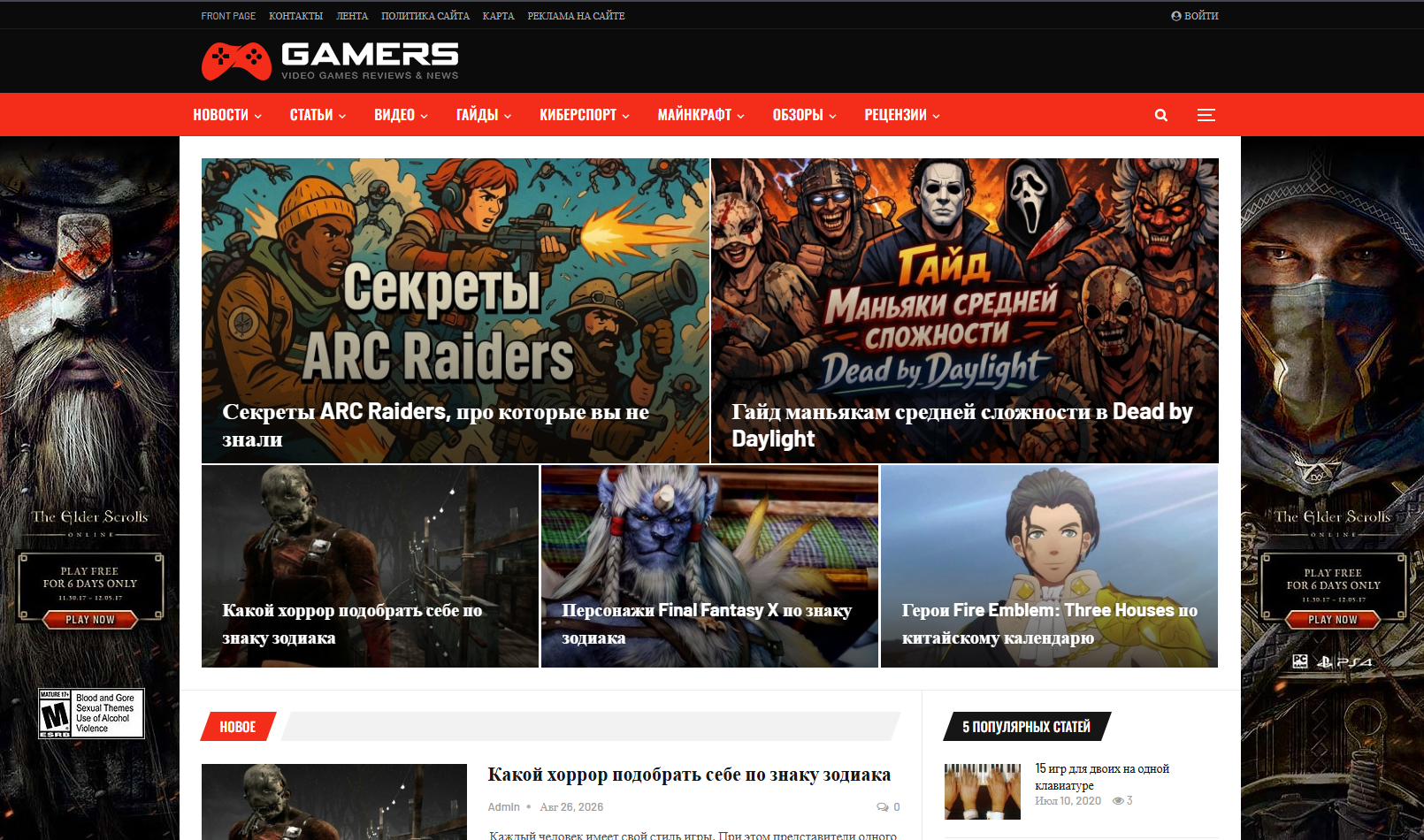Click the Elder Scrolls Online logo in left ad
The image size is (1424, 840).
90,522
